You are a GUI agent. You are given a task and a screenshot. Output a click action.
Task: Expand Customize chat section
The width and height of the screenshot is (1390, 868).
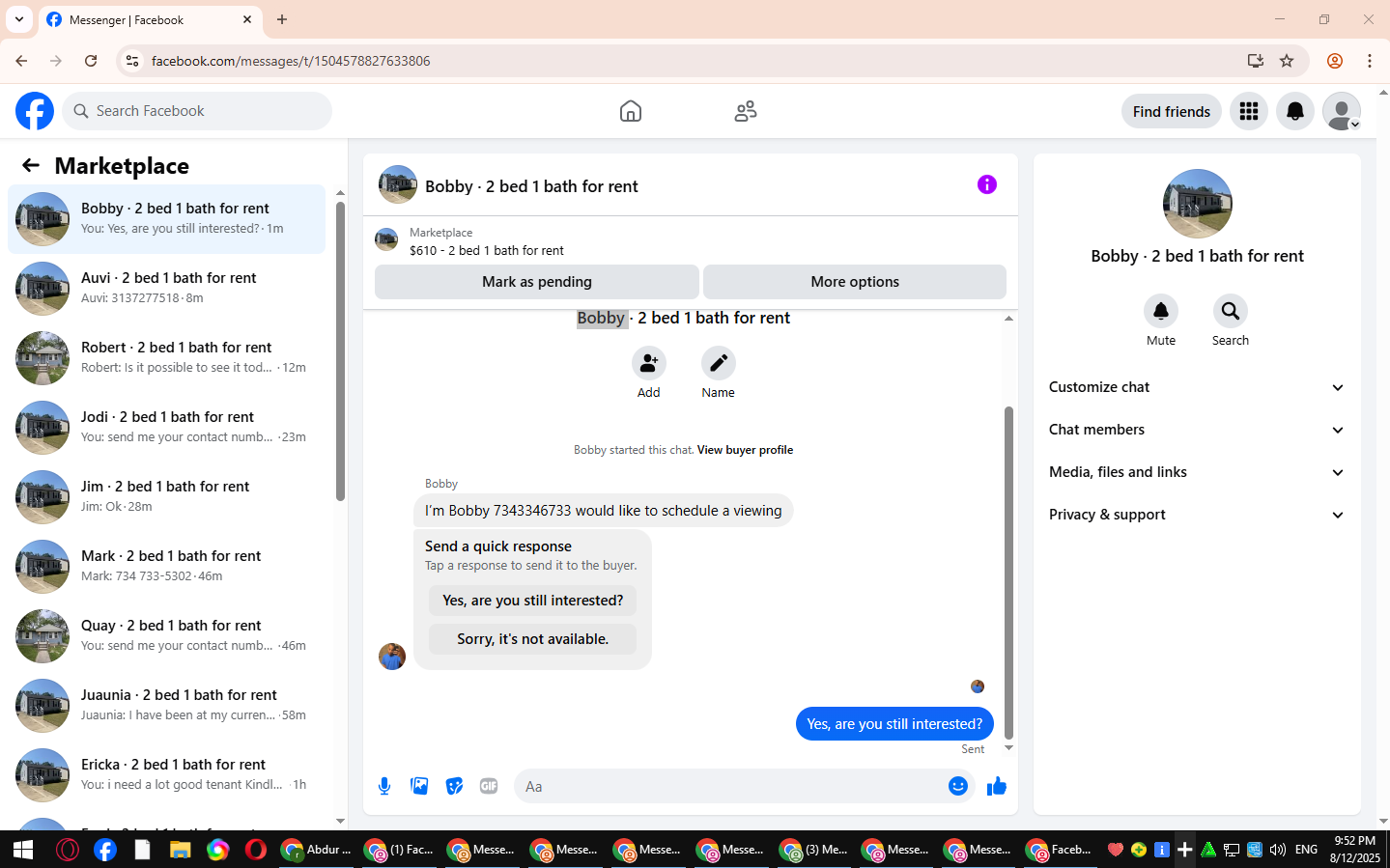coord(1197,387)
